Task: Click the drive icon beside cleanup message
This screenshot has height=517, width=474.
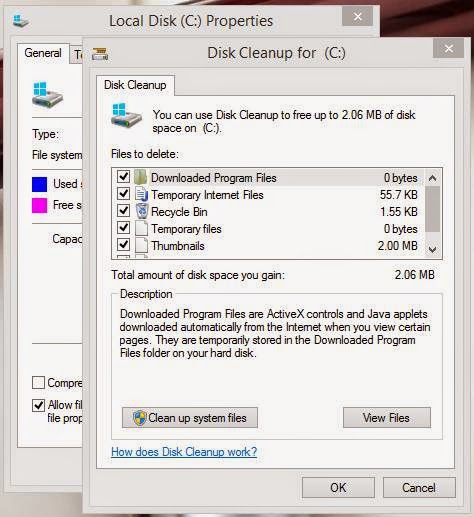Action: [126, 119]
